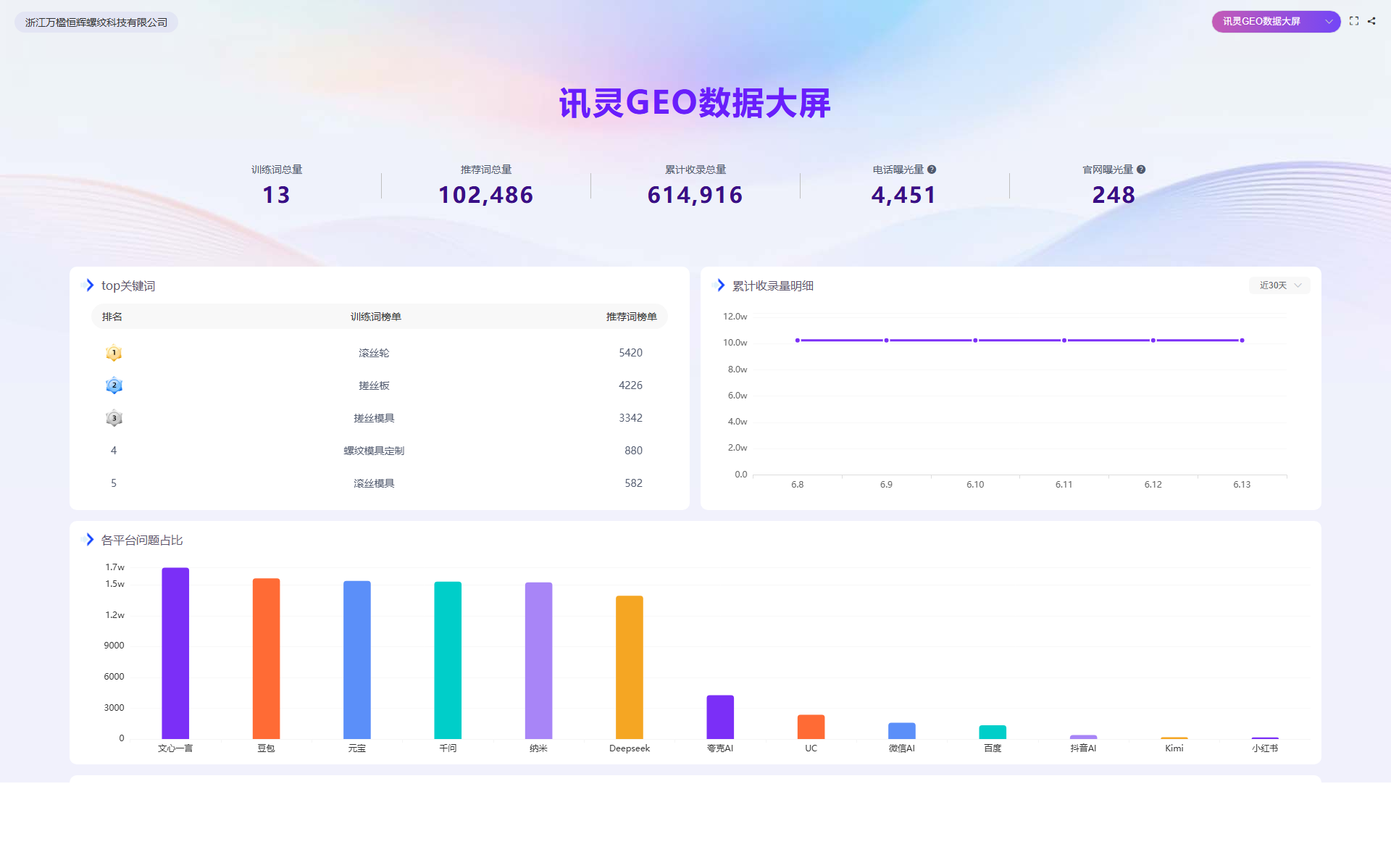The image size is (1391, 868).
Task: Select the 推荐词榜单 column header
Action: tap(631, 317)
